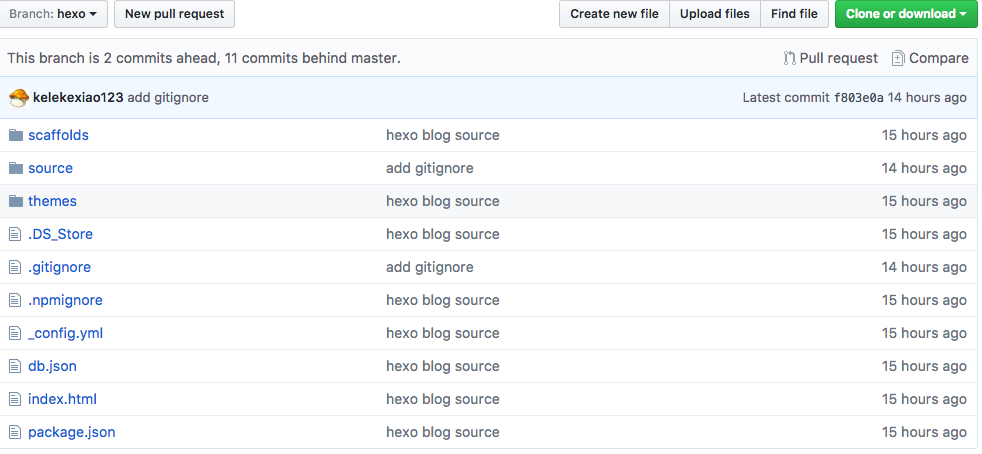Click db.json row commit message
Viewport: 982px width, 454px height.
pyautogui.click(x=443, y=366)
